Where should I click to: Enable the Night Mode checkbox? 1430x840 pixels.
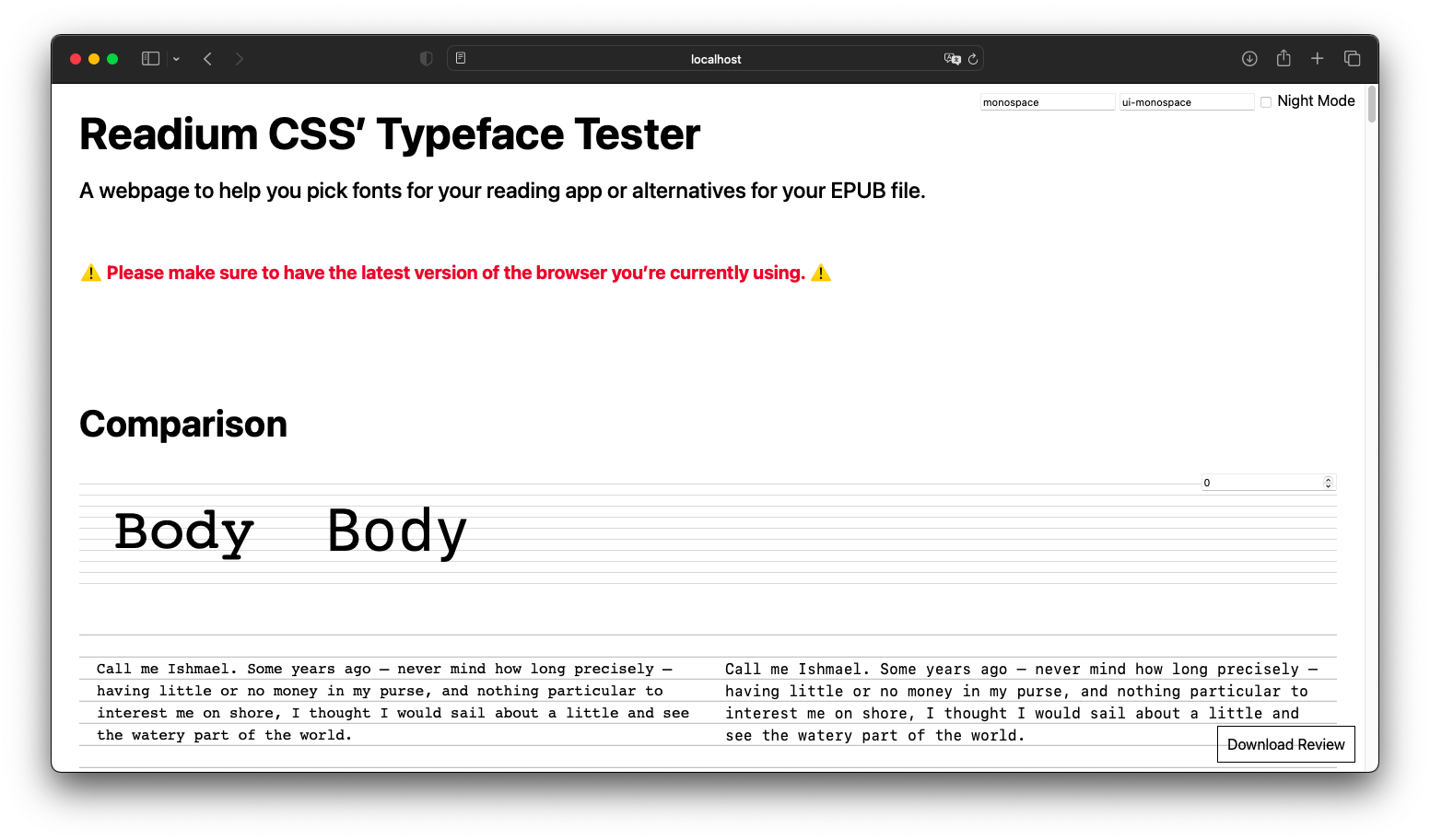pos(1266,102)
